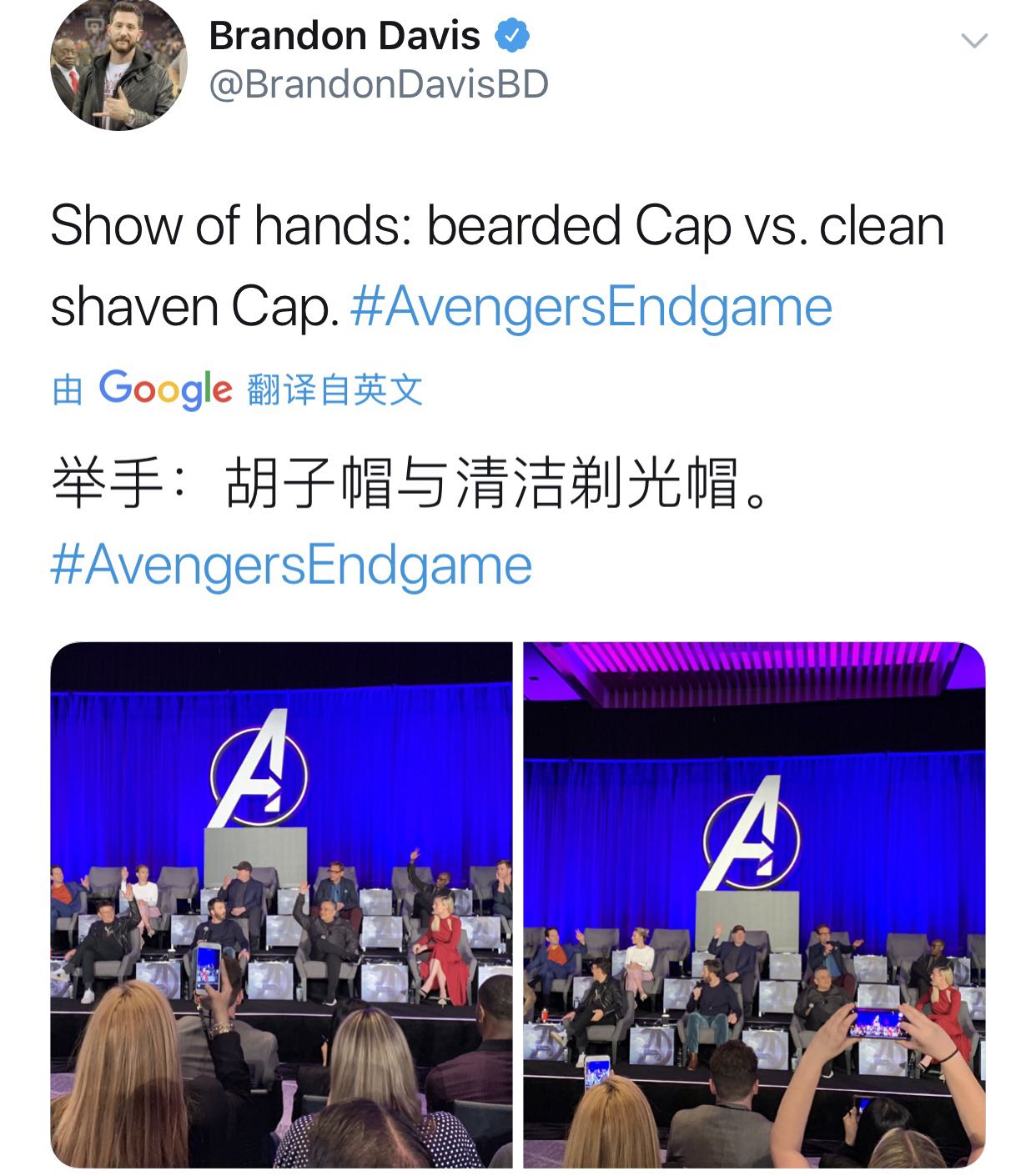
Task: Expand the tweet options chevron
Action: pyautogui.click(x=974, y=40)
